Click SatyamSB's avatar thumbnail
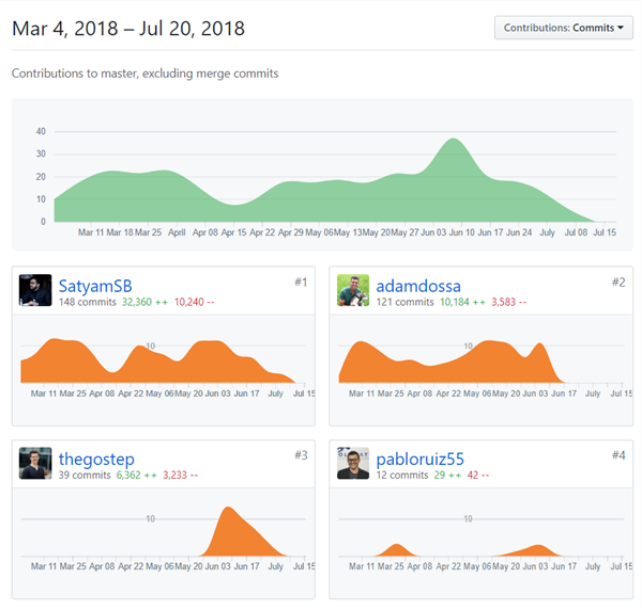Screen dimensions: 642x608 point(35,290)
